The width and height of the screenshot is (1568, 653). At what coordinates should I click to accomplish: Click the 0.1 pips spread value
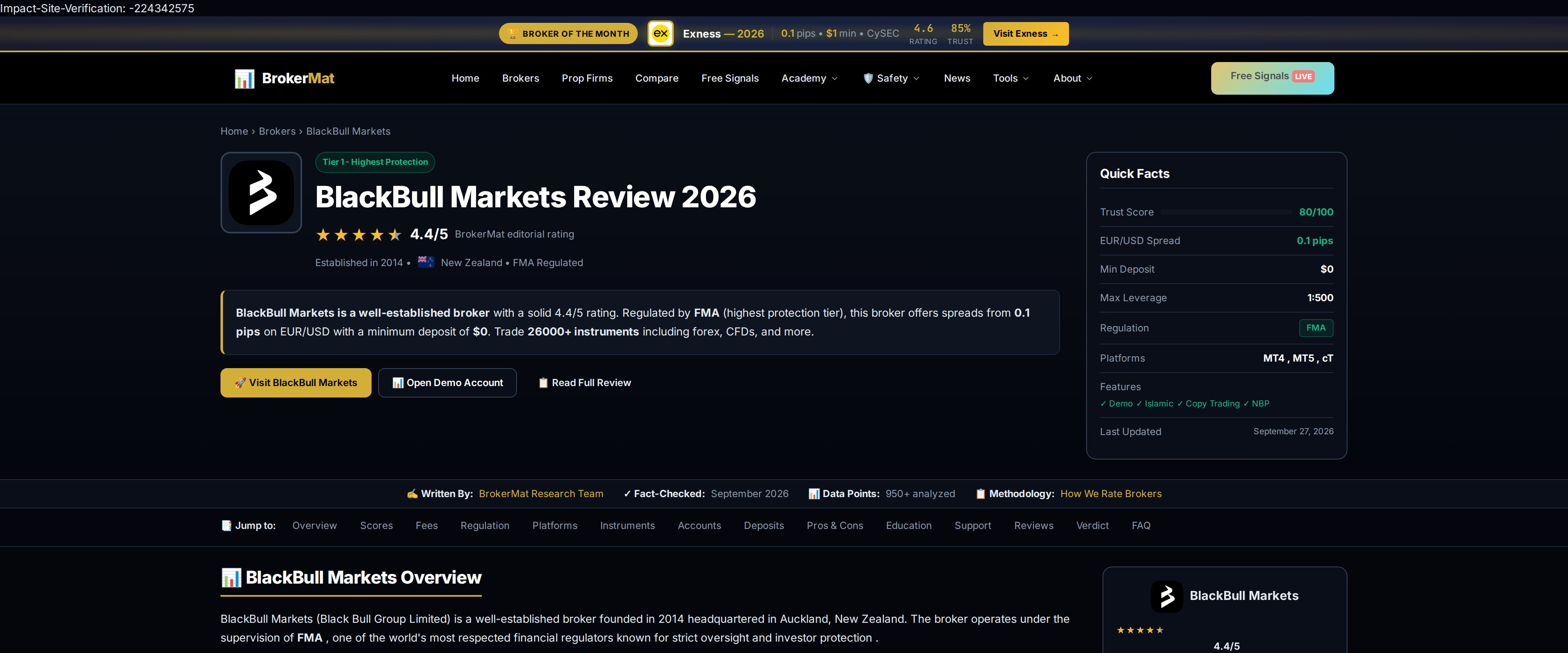pyautogui.click(x=1315, y=241)
